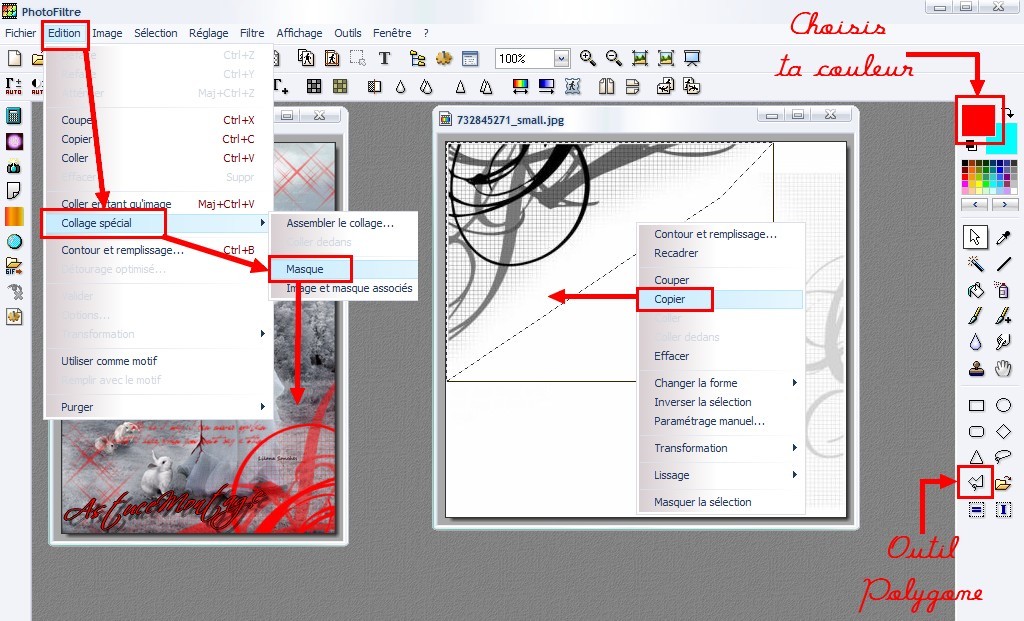Screen dimensions: 1024x621
Task: Select the Clone stamp tool
Action: click(x=976, y=369)
